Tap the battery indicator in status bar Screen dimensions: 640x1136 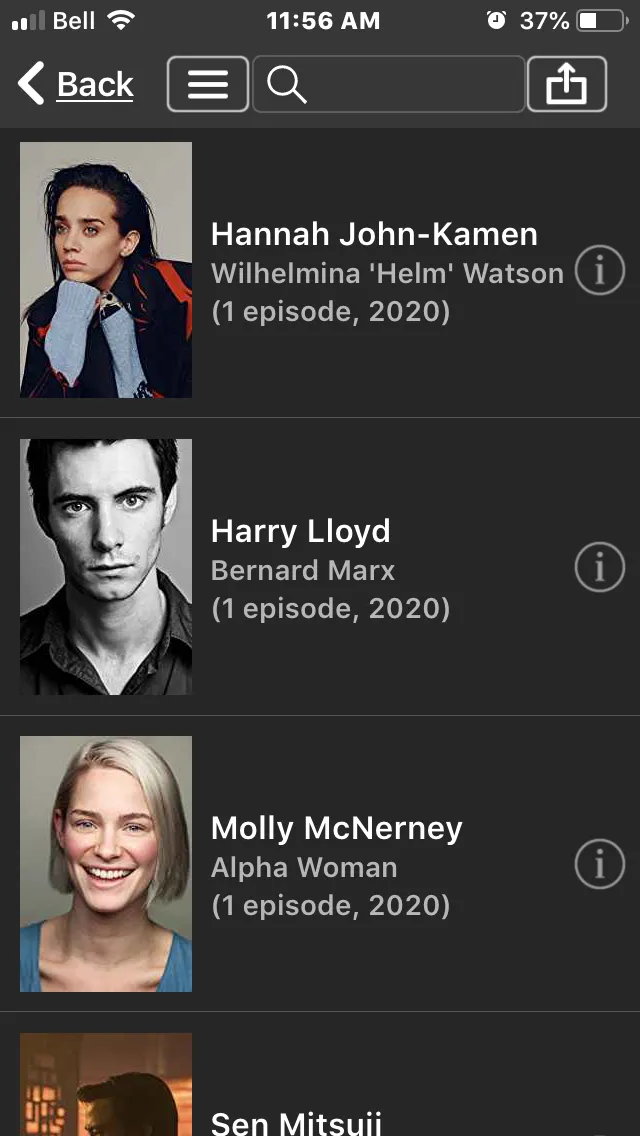point(602,21)
